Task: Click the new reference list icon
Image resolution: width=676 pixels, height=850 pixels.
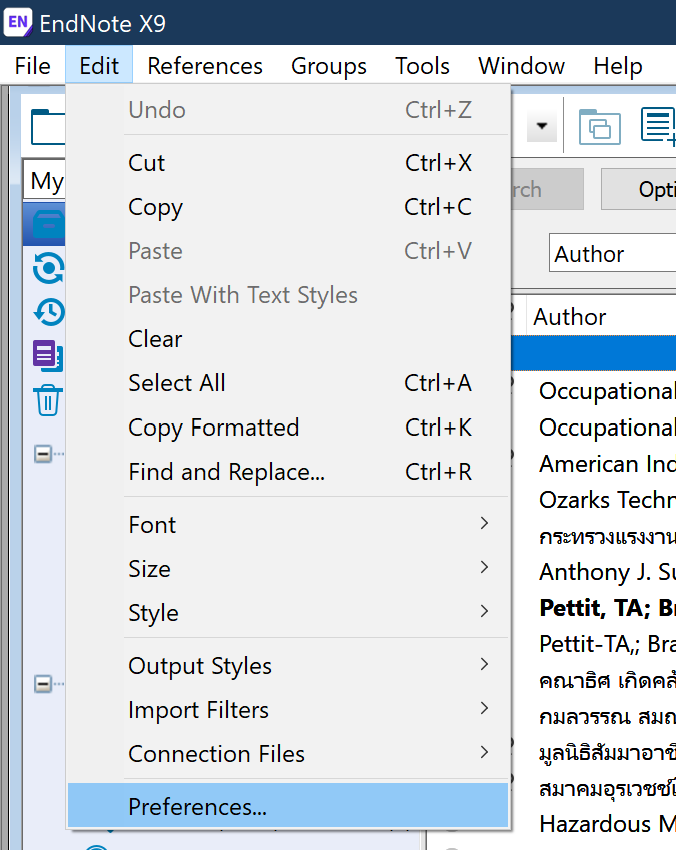Action: (658, 126)
